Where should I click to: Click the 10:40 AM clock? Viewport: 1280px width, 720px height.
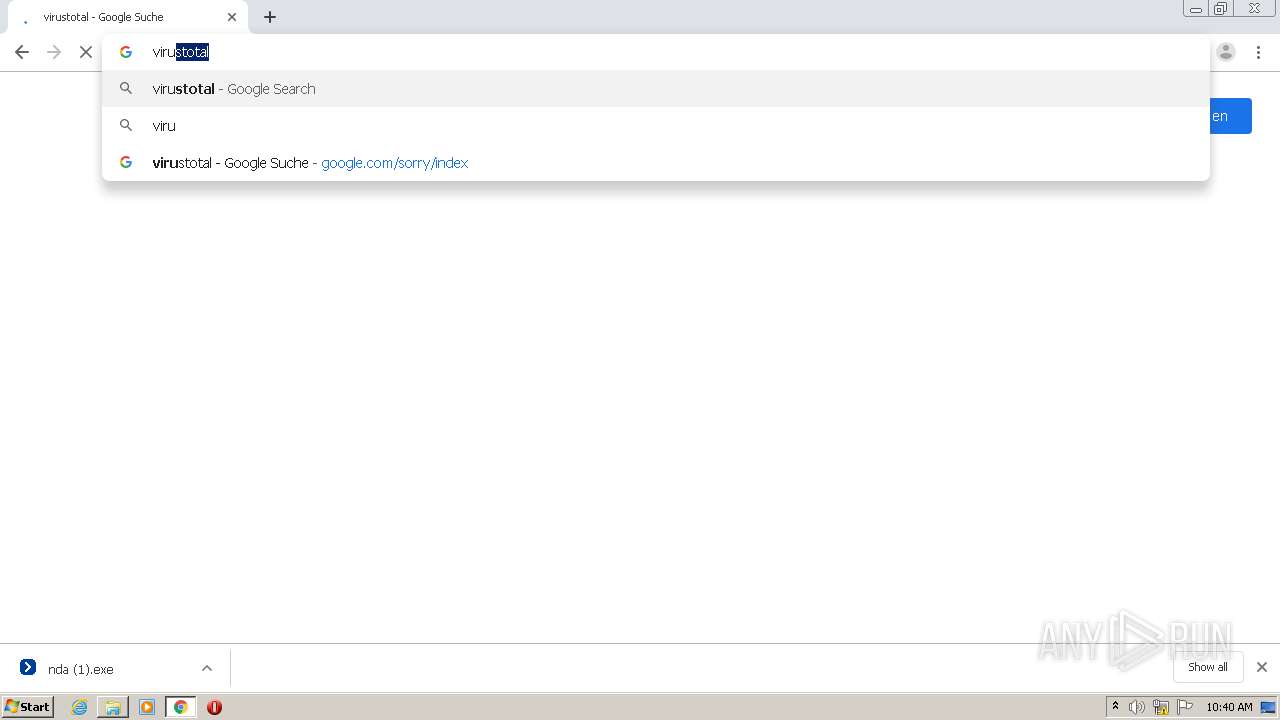[x=1229, y=707]
